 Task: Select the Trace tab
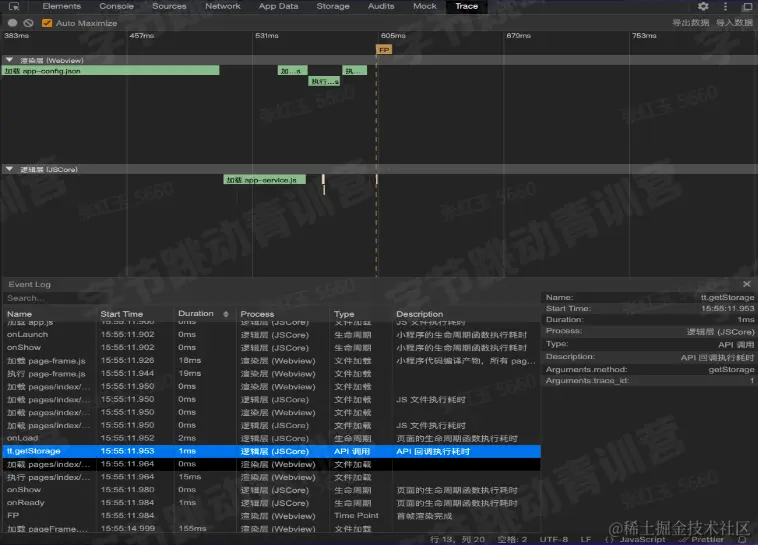pyautogui.click(x=466, y=6)
